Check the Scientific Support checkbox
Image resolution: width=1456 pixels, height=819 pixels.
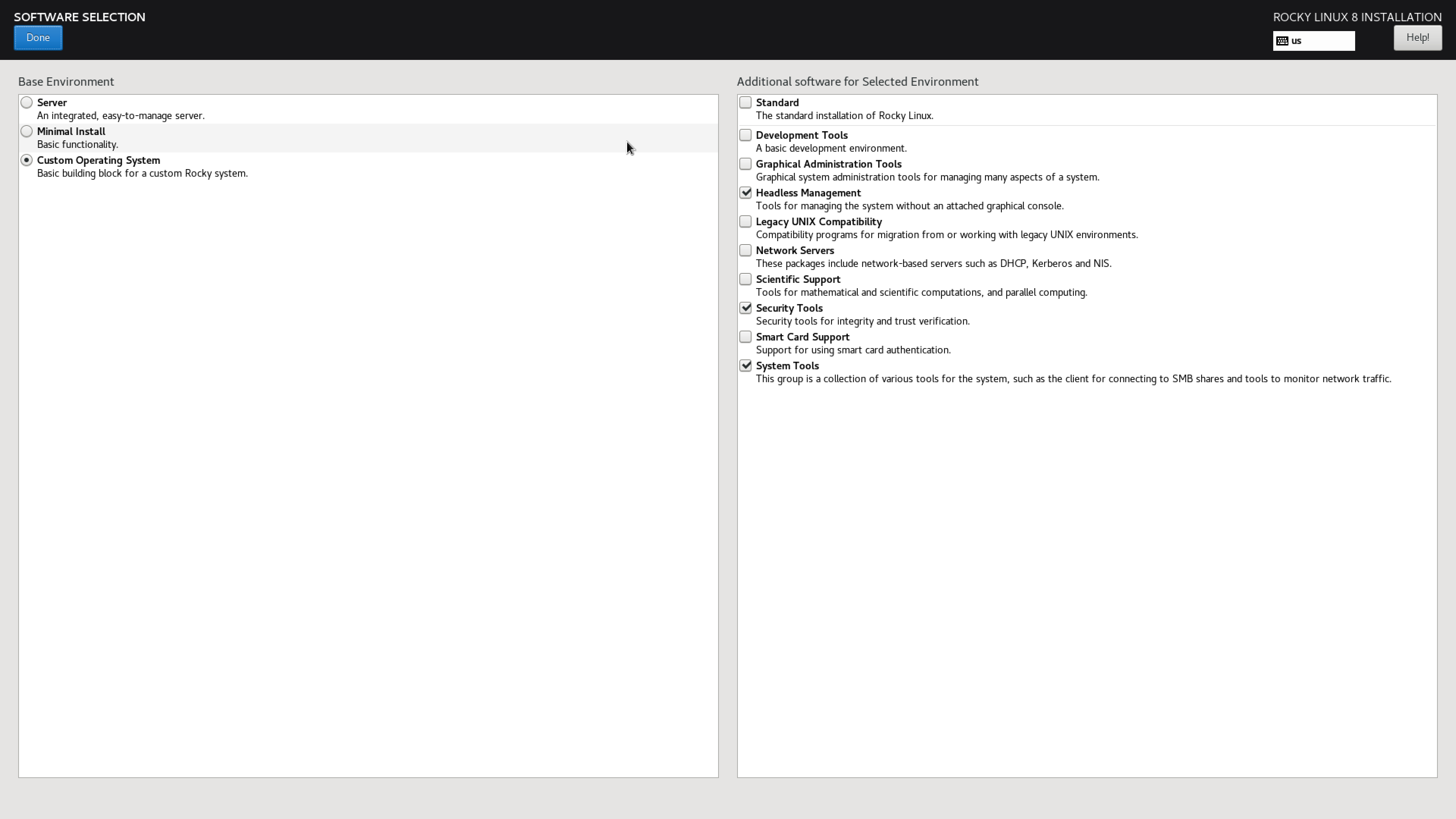745,279
